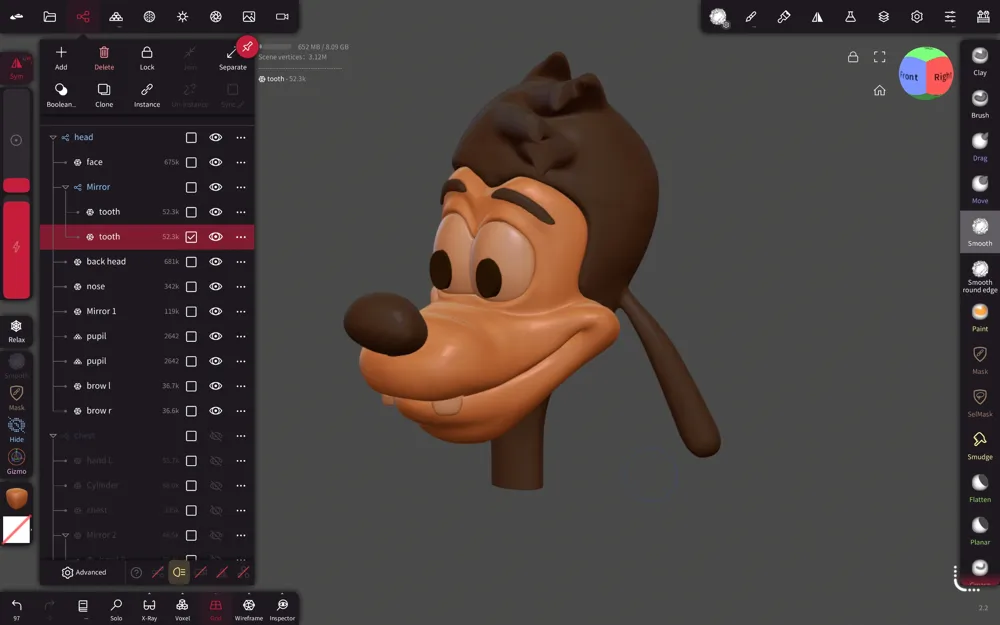
Task: Click the Front face of view cube
Action: 910,76
